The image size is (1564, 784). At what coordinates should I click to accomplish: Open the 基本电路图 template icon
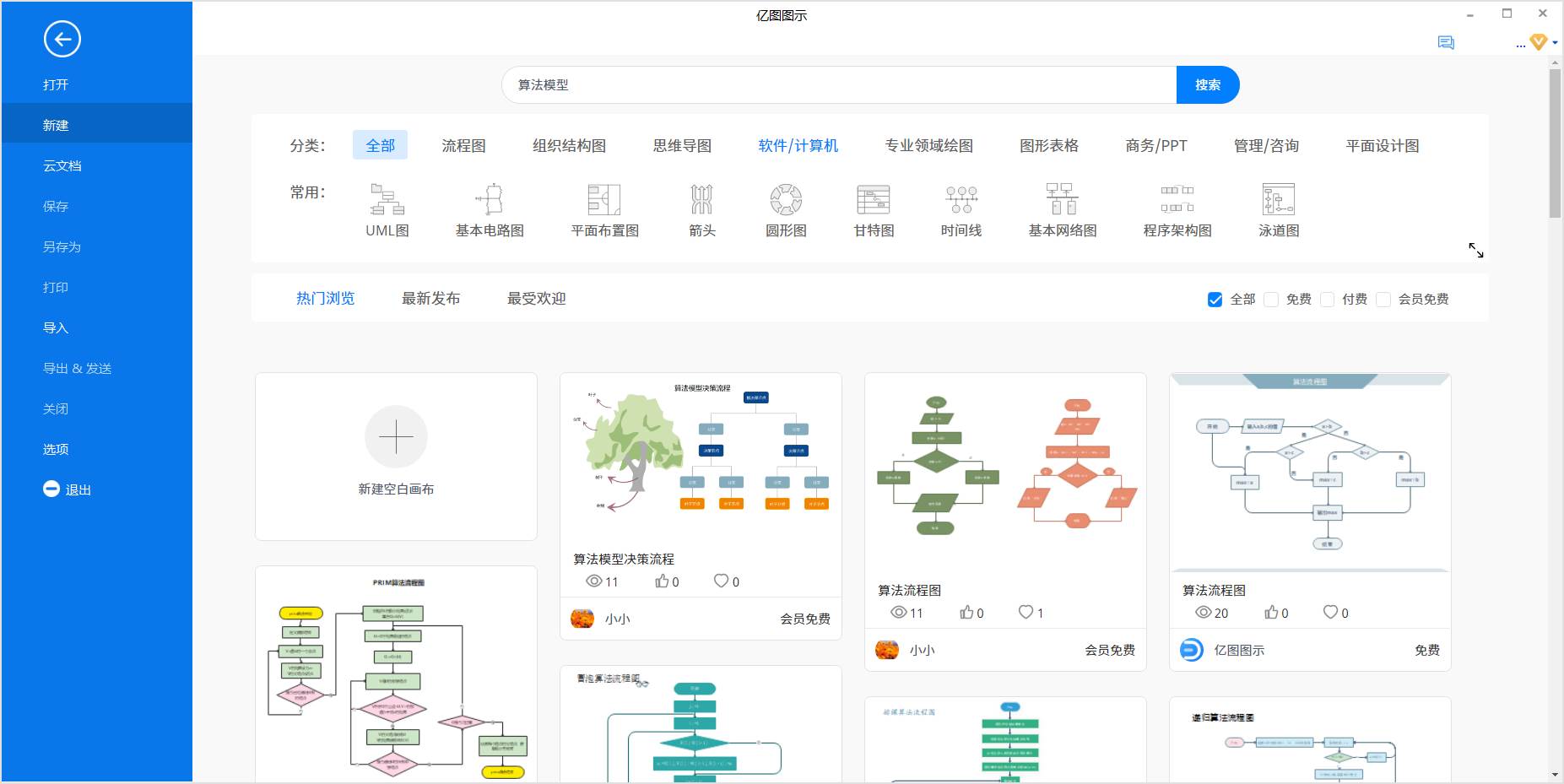pos(490,199)
